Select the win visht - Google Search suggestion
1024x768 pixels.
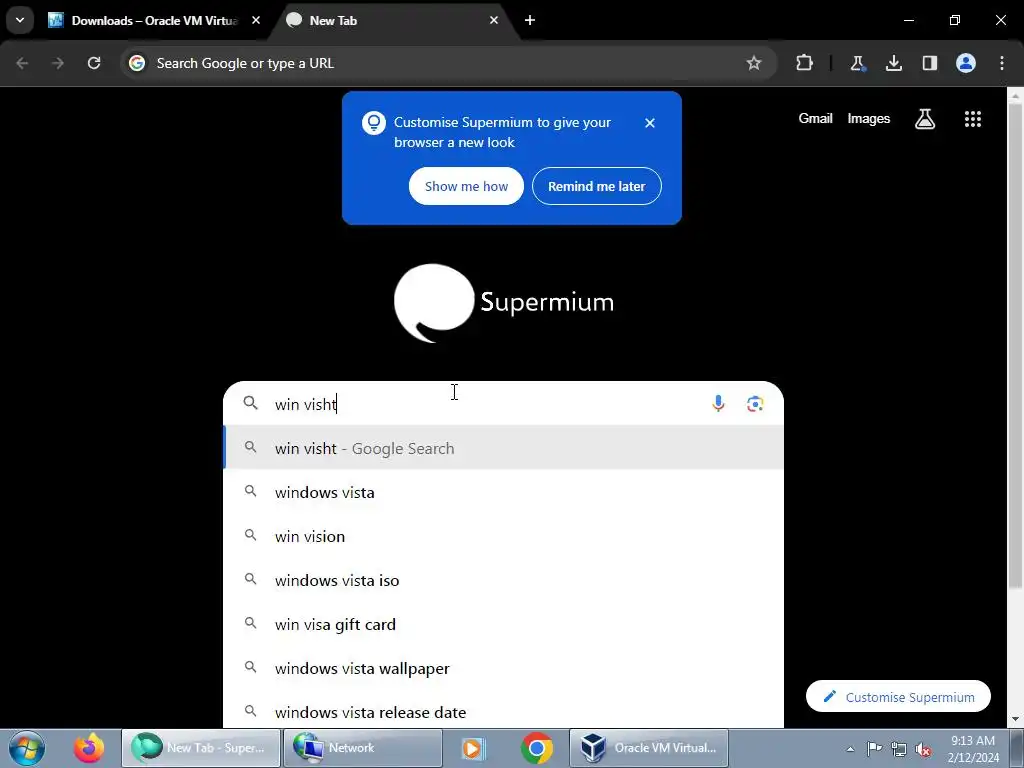pyautogui.click(x=504, y=448)
